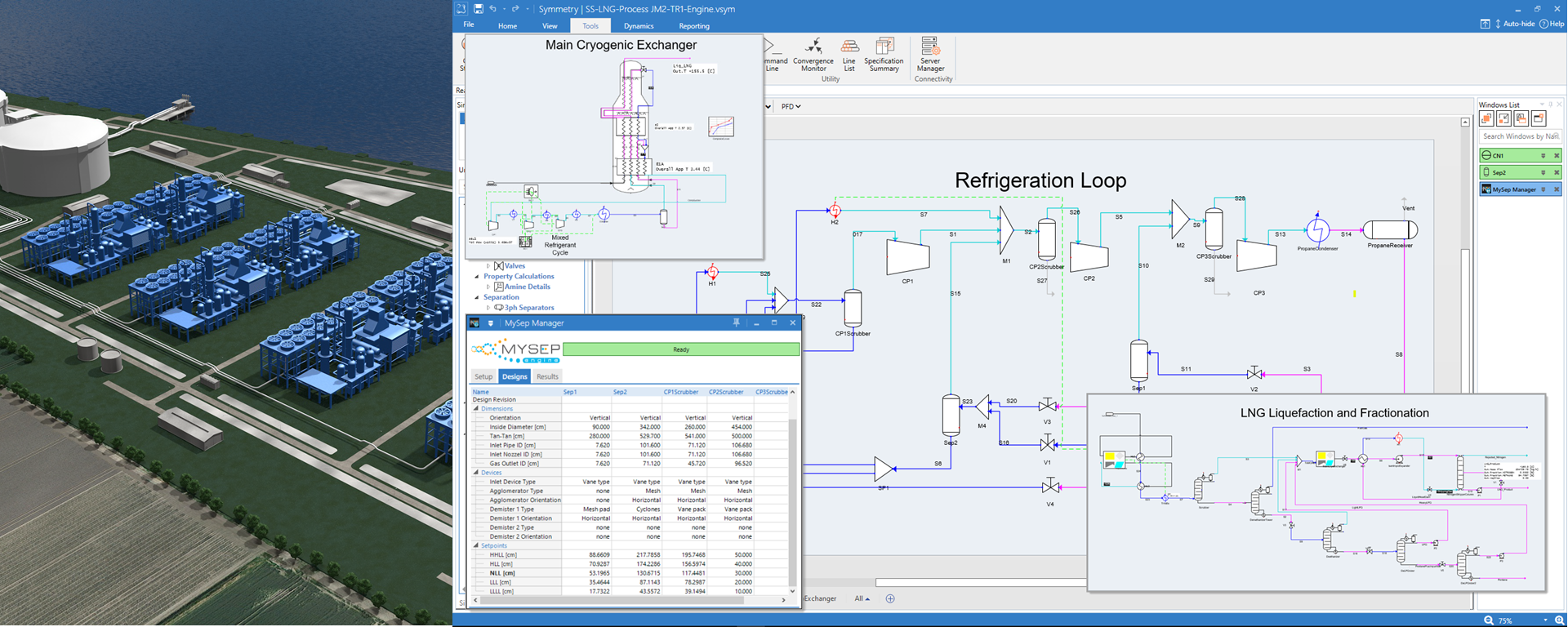Open the Convergence Monitor tool
Screen dimensions: 1568x627
(813, 55)
